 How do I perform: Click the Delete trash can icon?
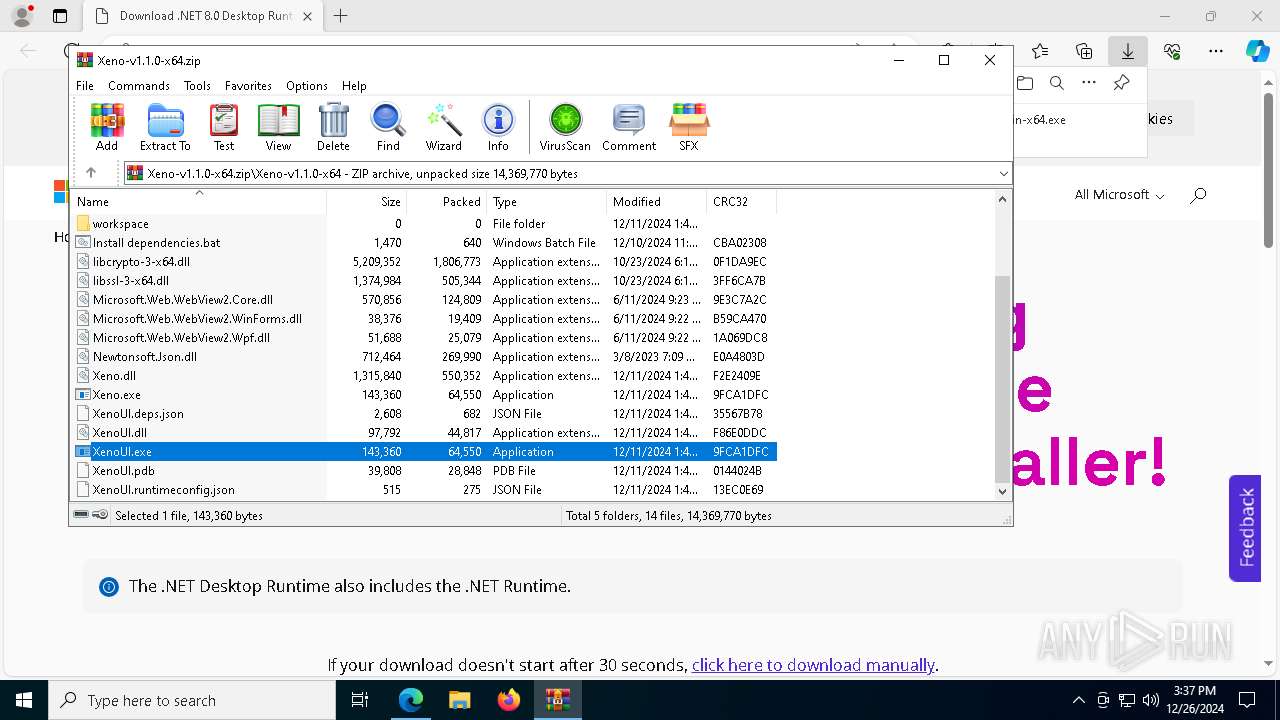(333, 127)
